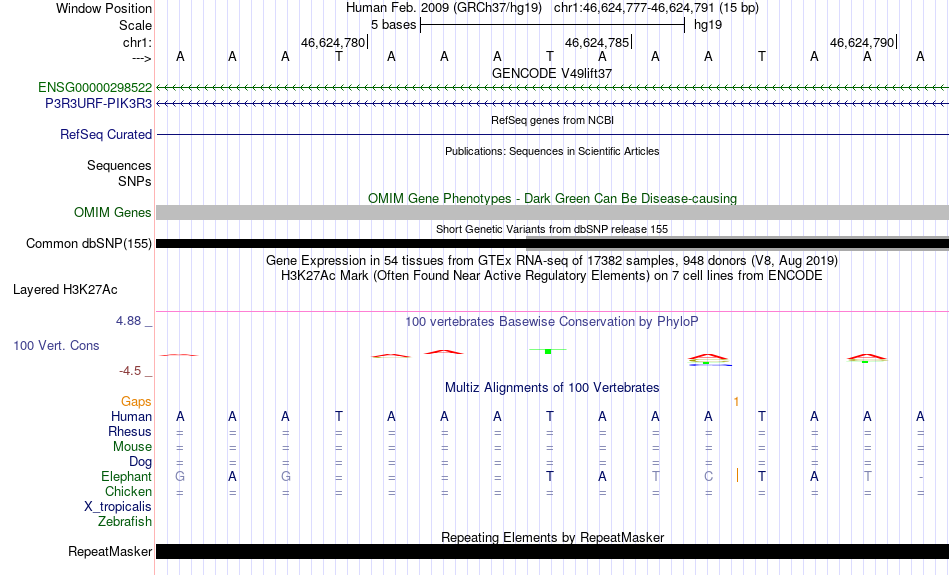
Task: Click the Gaps row label
Action: pos(136,402)
